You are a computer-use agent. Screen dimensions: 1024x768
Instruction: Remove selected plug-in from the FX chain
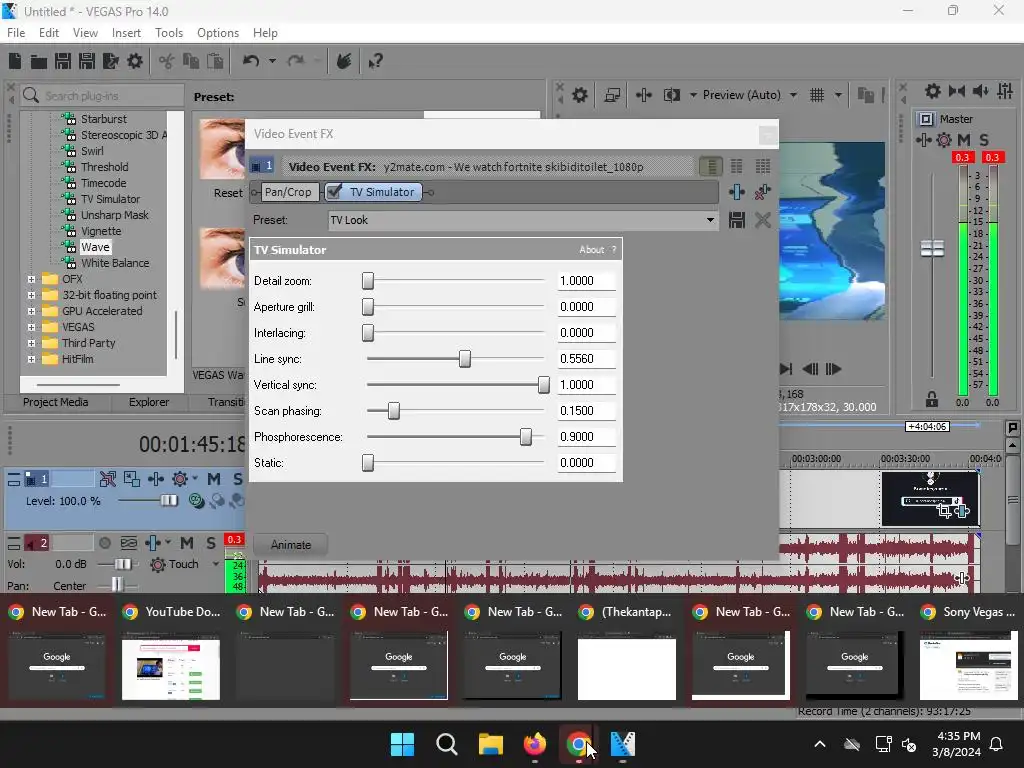762,192
